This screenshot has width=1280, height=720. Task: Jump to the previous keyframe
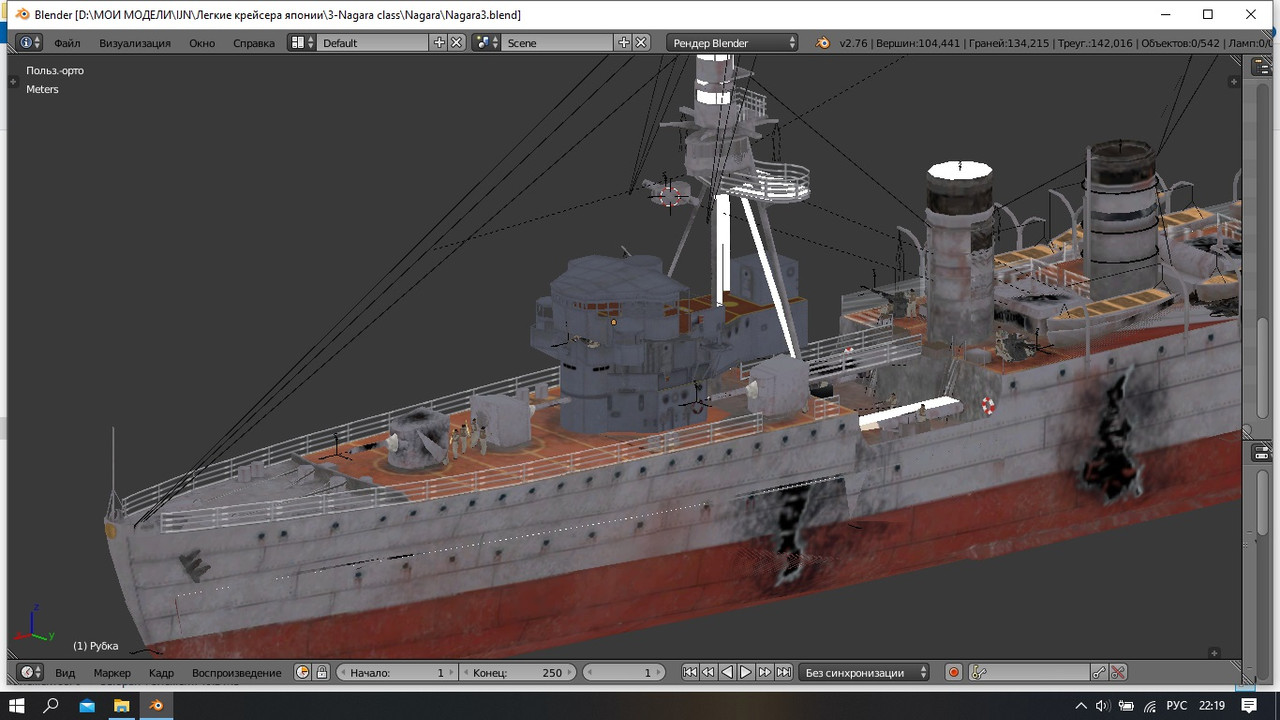tap(708, 673)
